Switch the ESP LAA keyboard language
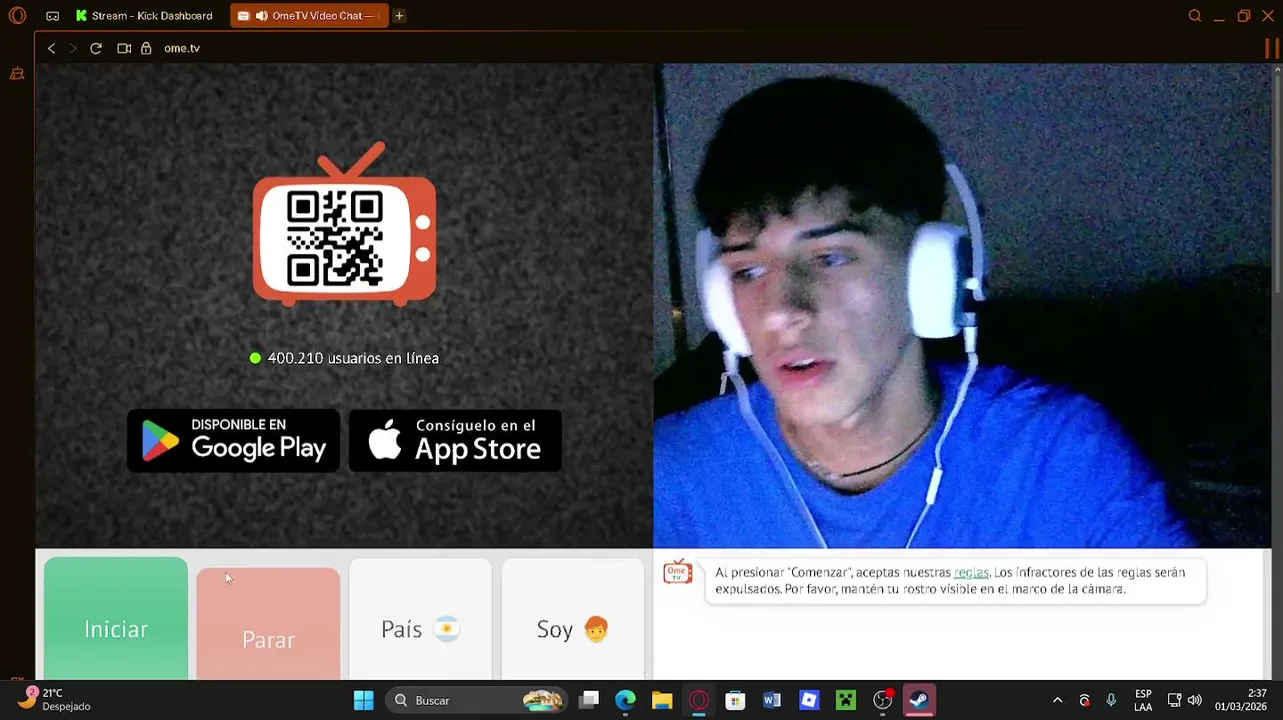This screenshot has height=720, width=1283. coord(1143,700)
